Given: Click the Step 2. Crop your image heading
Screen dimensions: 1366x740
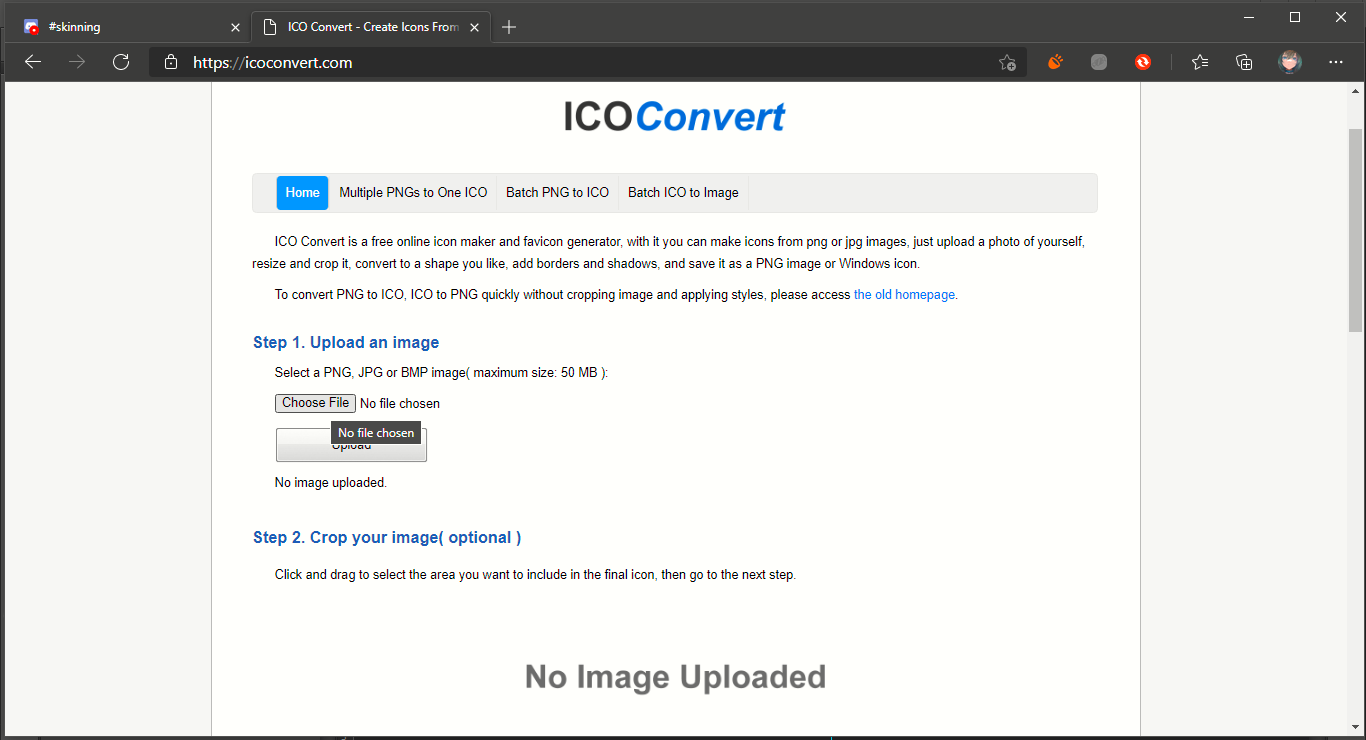Looking at the screenshot, I should coord(387,538).
